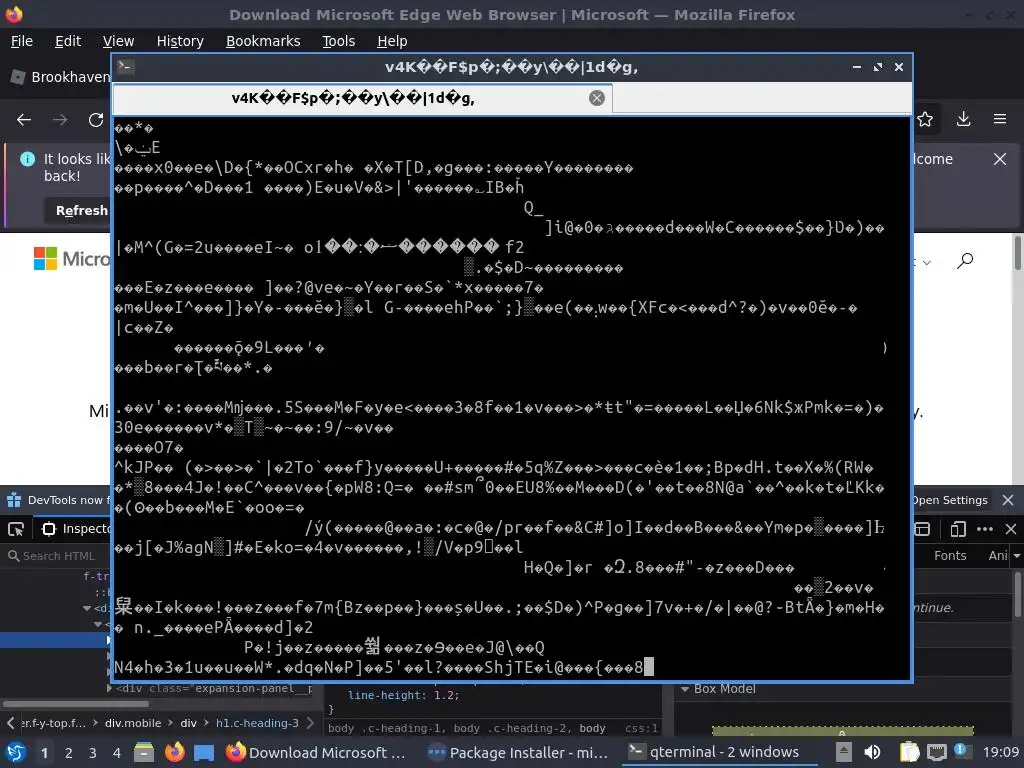The image size is (1024, 768).
Task: Focus the Search HTML field
Action: (57, 556)
